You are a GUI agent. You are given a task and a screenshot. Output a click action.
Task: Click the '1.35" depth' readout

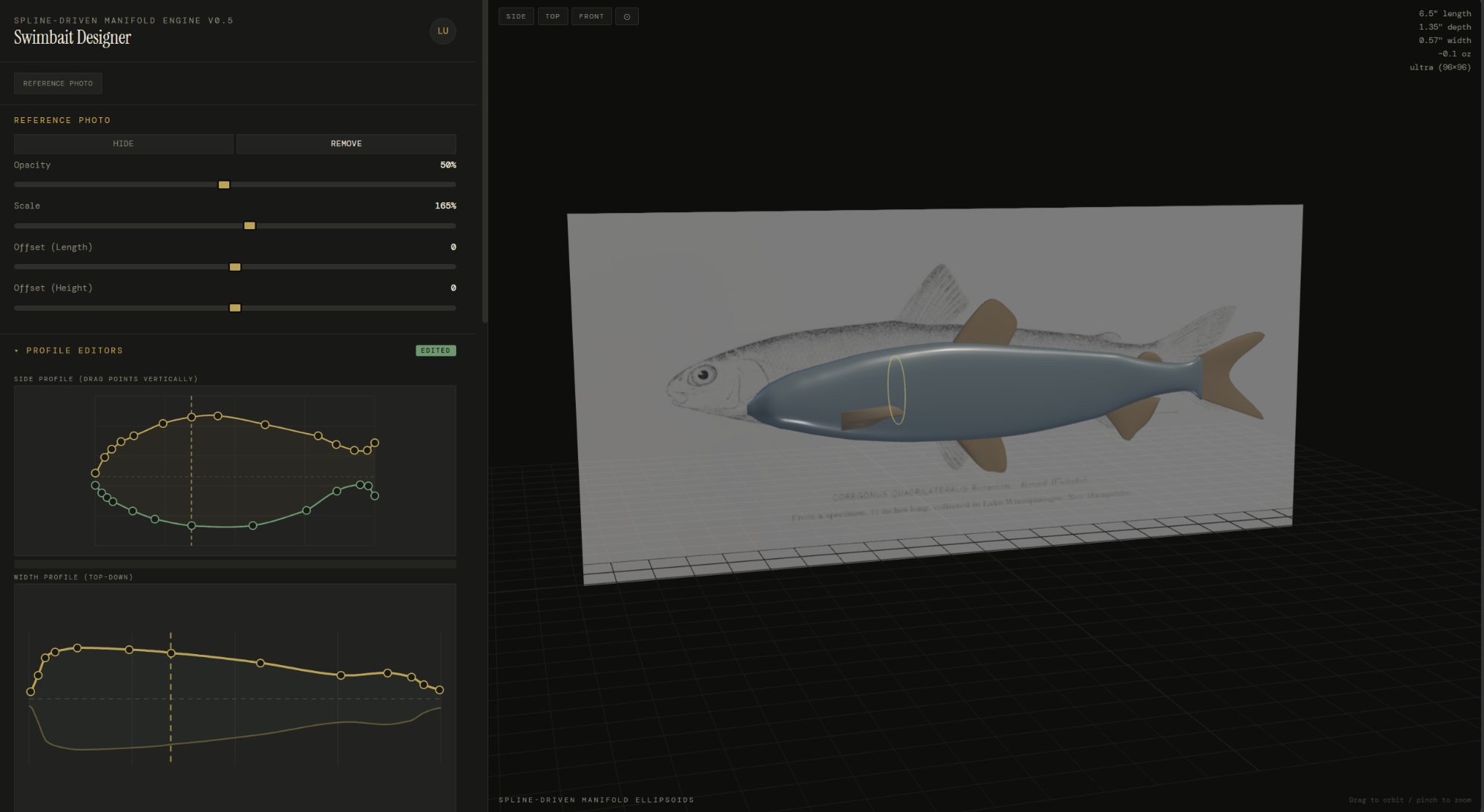click(x=1445, y=27)
